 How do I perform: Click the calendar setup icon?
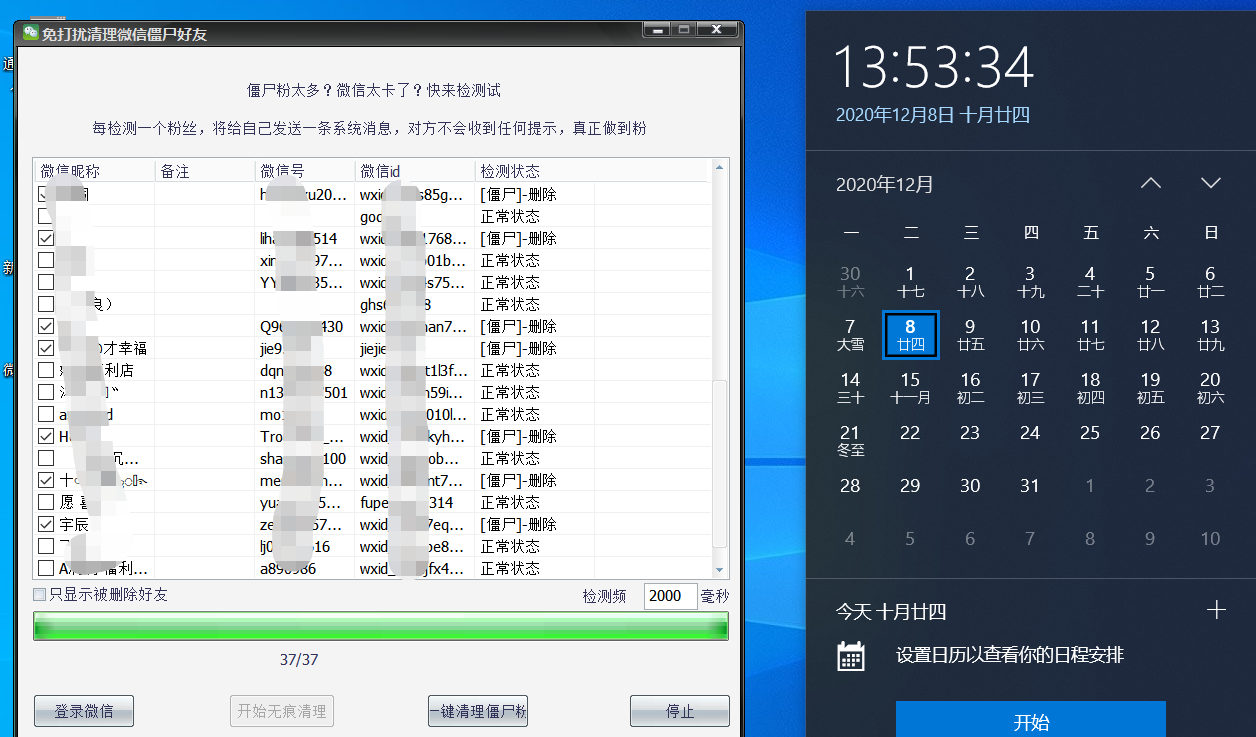(851, 656)
